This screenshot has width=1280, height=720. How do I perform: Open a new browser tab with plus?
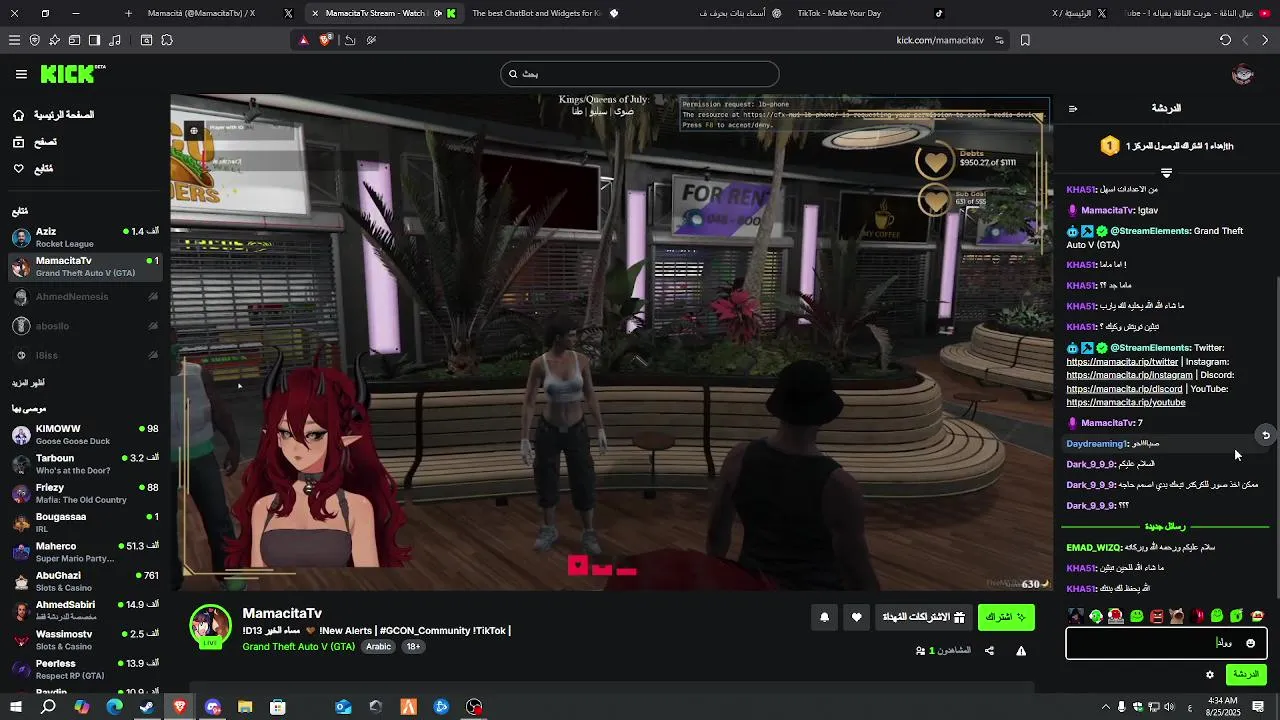(x=128, y=13)
